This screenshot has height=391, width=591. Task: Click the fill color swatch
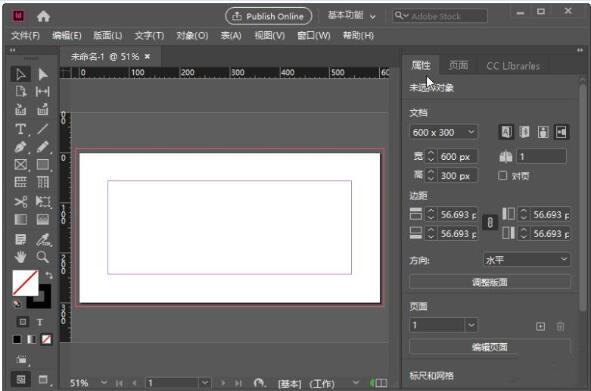[25, 283]
